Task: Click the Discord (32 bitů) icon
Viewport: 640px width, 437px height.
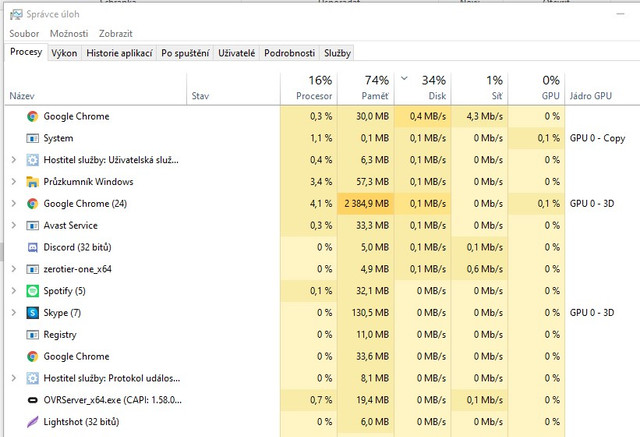Action: [x=32, y=247]
